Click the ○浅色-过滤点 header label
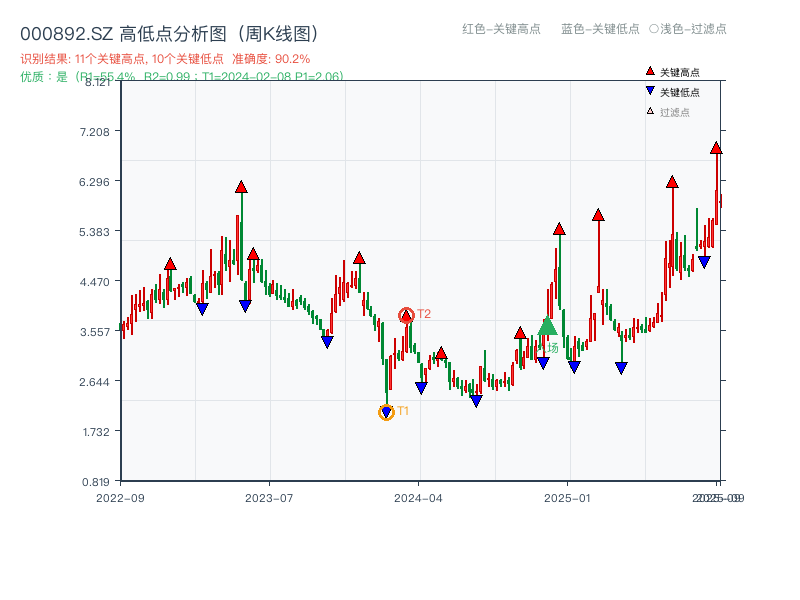800x600 pixels. click(688, 30)
